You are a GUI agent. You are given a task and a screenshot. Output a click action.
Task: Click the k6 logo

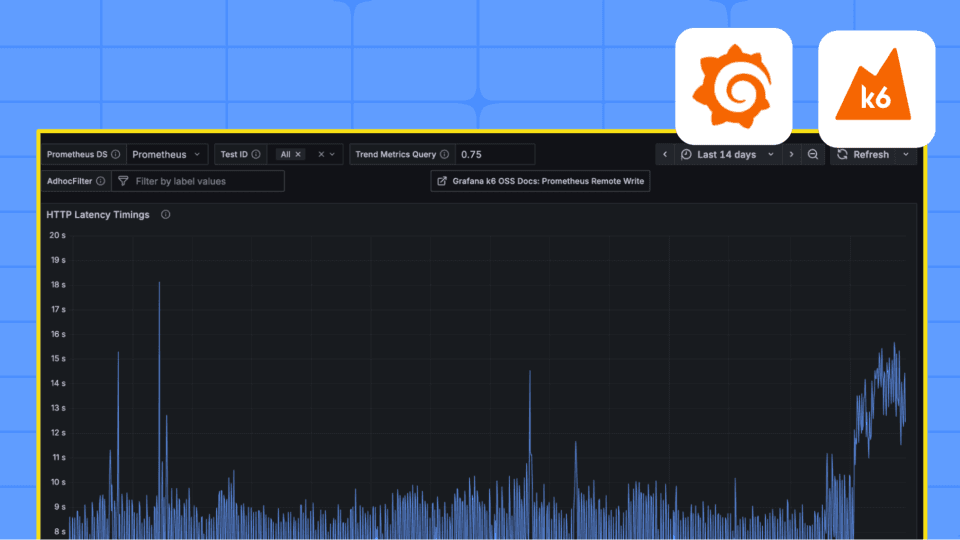876,89
